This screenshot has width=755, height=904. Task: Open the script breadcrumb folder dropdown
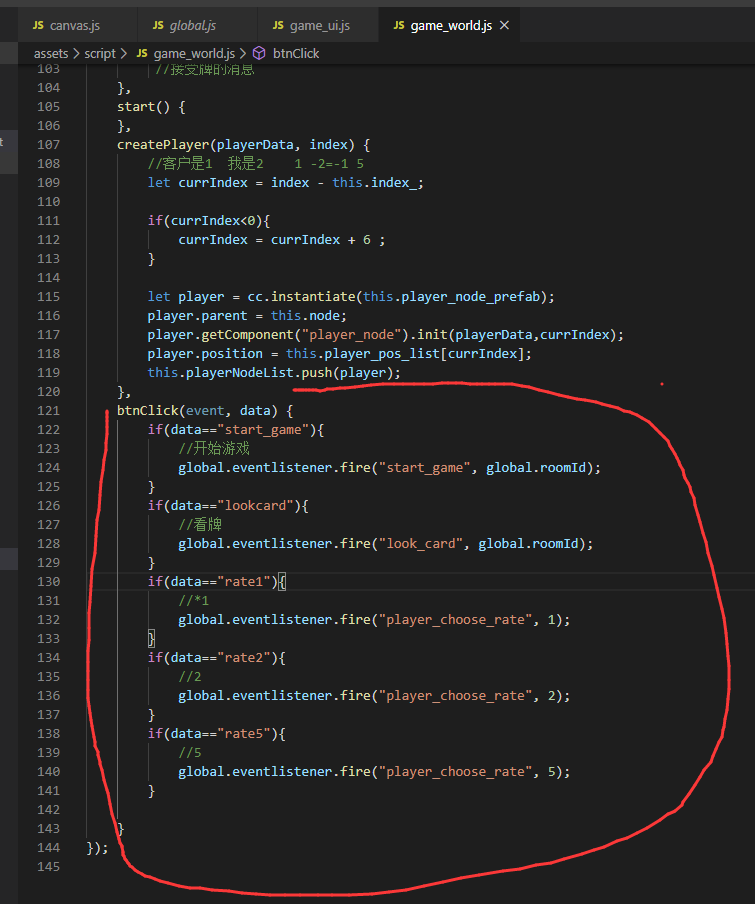(100, 53)
